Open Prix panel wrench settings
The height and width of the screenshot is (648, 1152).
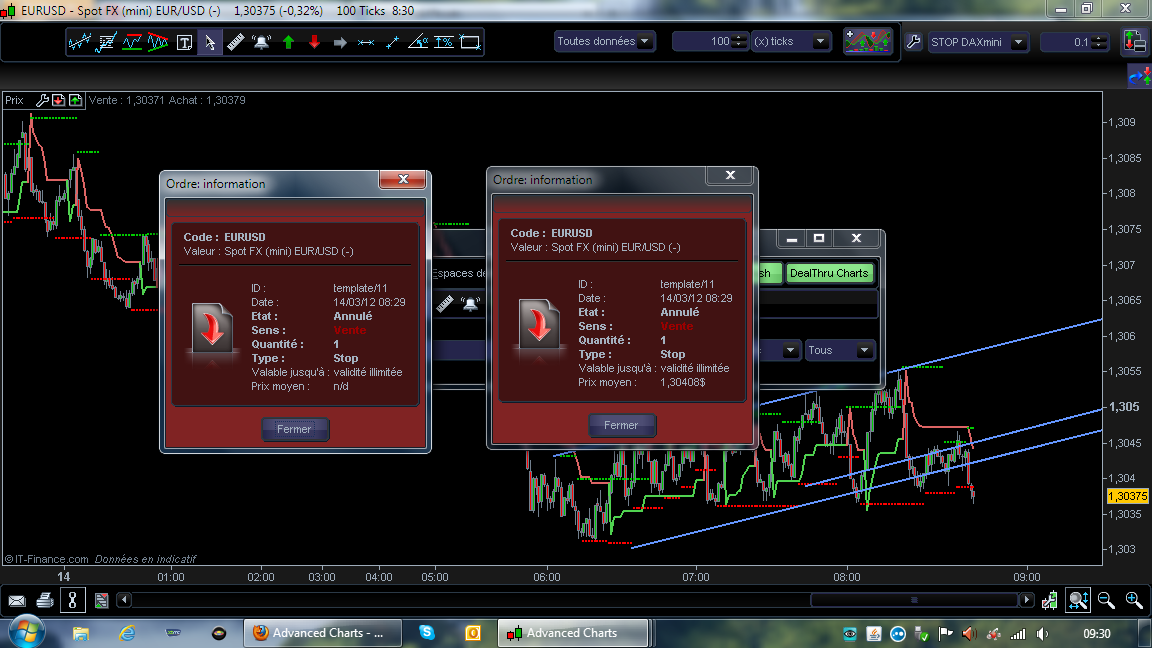(42, 100)
